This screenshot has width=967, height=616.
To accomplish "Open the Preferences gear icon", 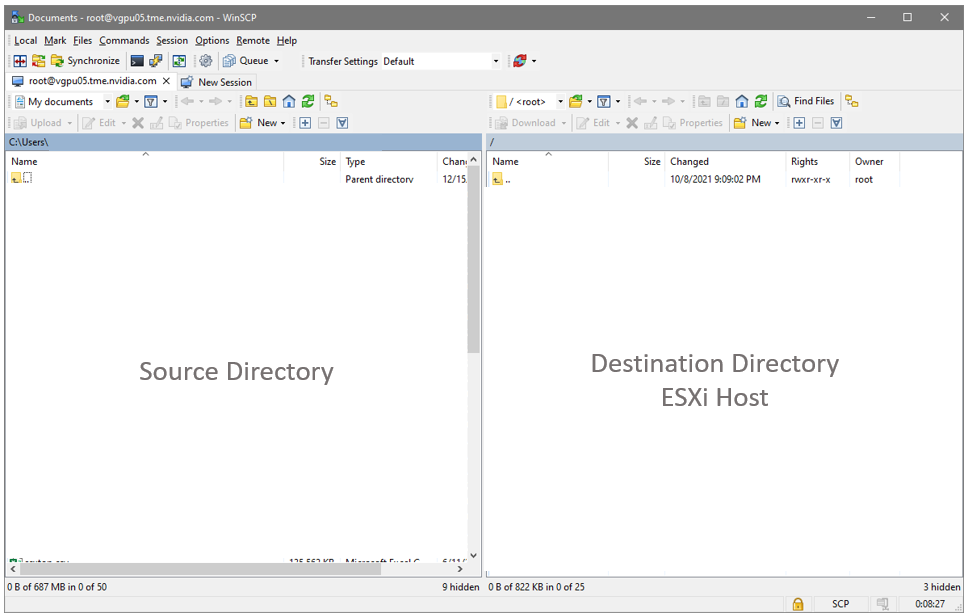I will pos(206,61).
